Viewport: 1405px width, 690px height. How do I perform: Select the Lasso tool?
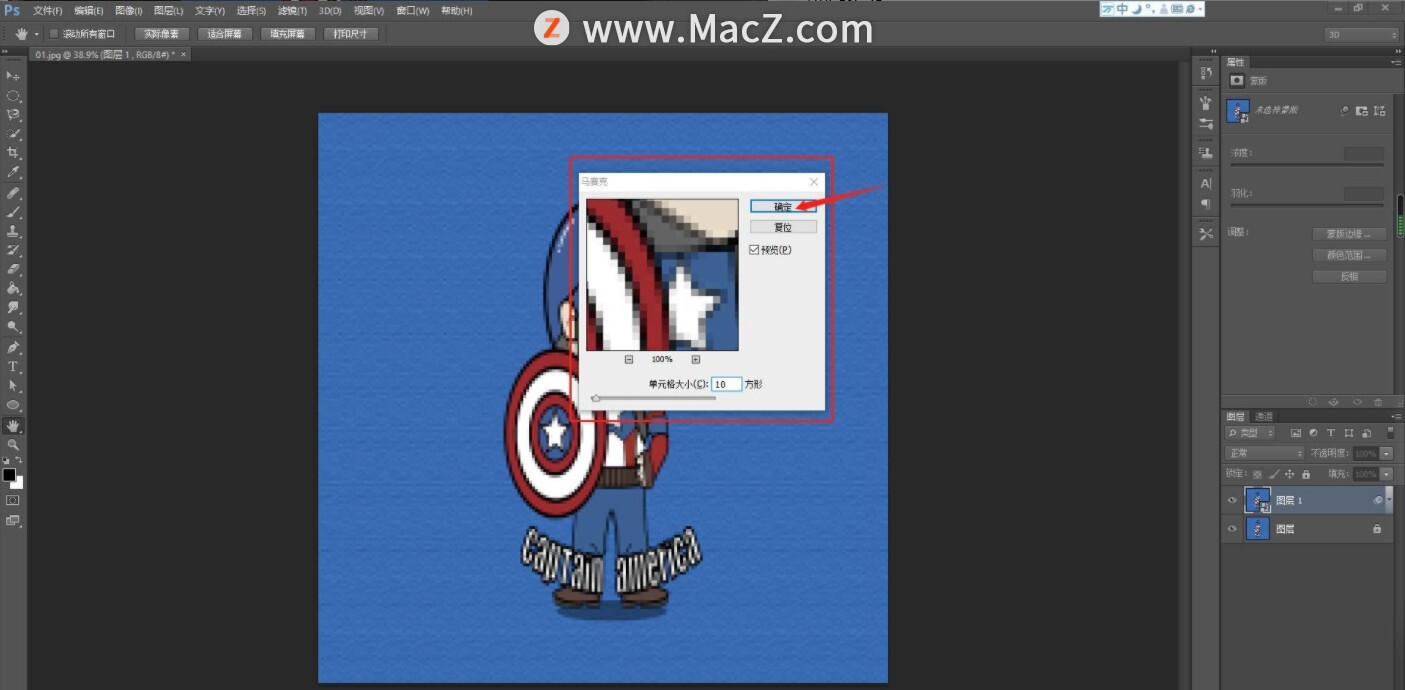[13, 115]
